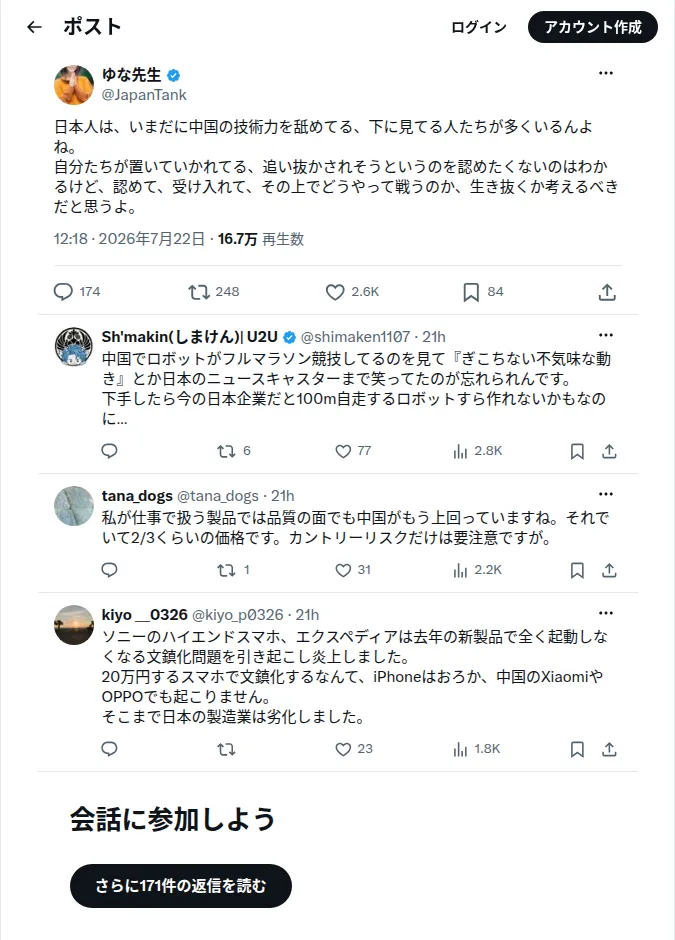Click the ログイン link
Screen dimensions: 675x940
click(479, 27)
